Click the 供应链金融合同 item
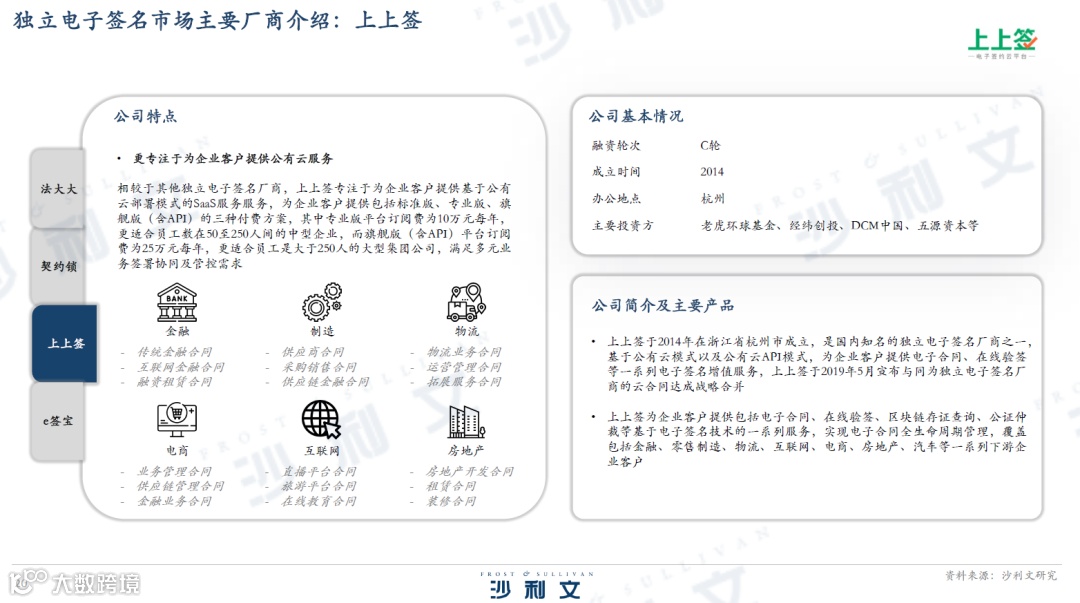The width and height of the screenshot is (1080, 603). pyautogui.click(x=325, y=382)
